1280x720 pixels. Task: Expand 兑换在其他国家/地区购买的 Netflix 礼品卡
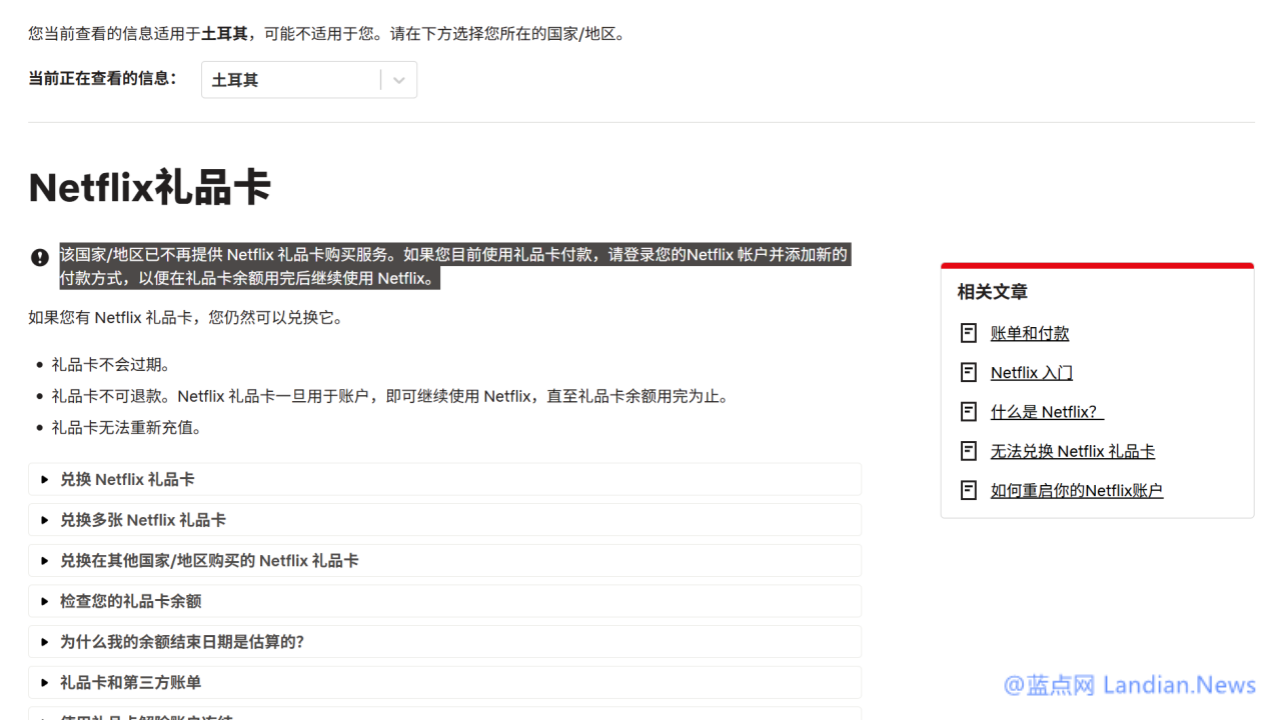point(445,561)
